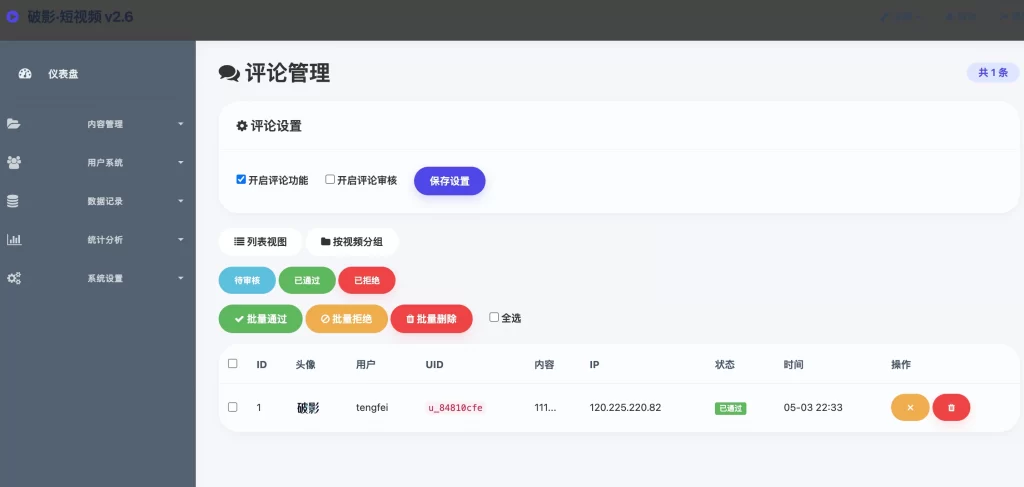Click the UID column header
The height and width of the screenshot is (487, 1024).
434,364
